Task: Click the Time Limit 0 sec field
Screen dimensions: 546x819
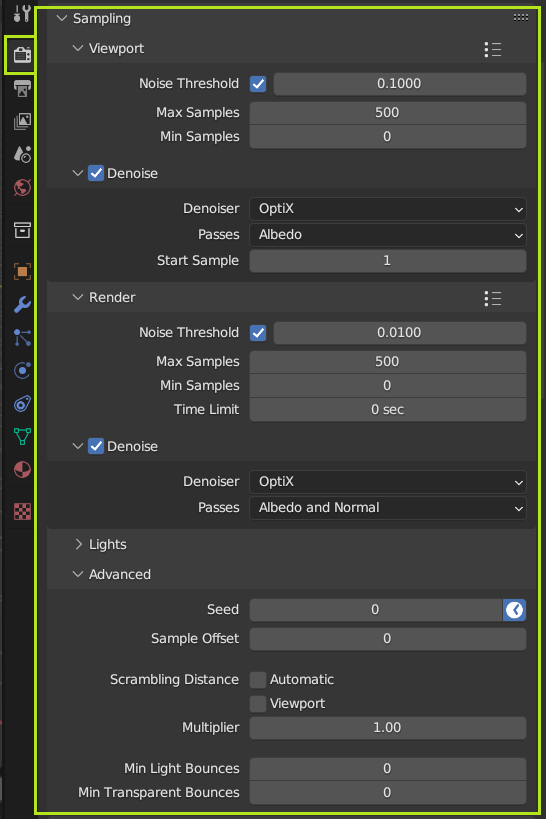Action: 388,410
